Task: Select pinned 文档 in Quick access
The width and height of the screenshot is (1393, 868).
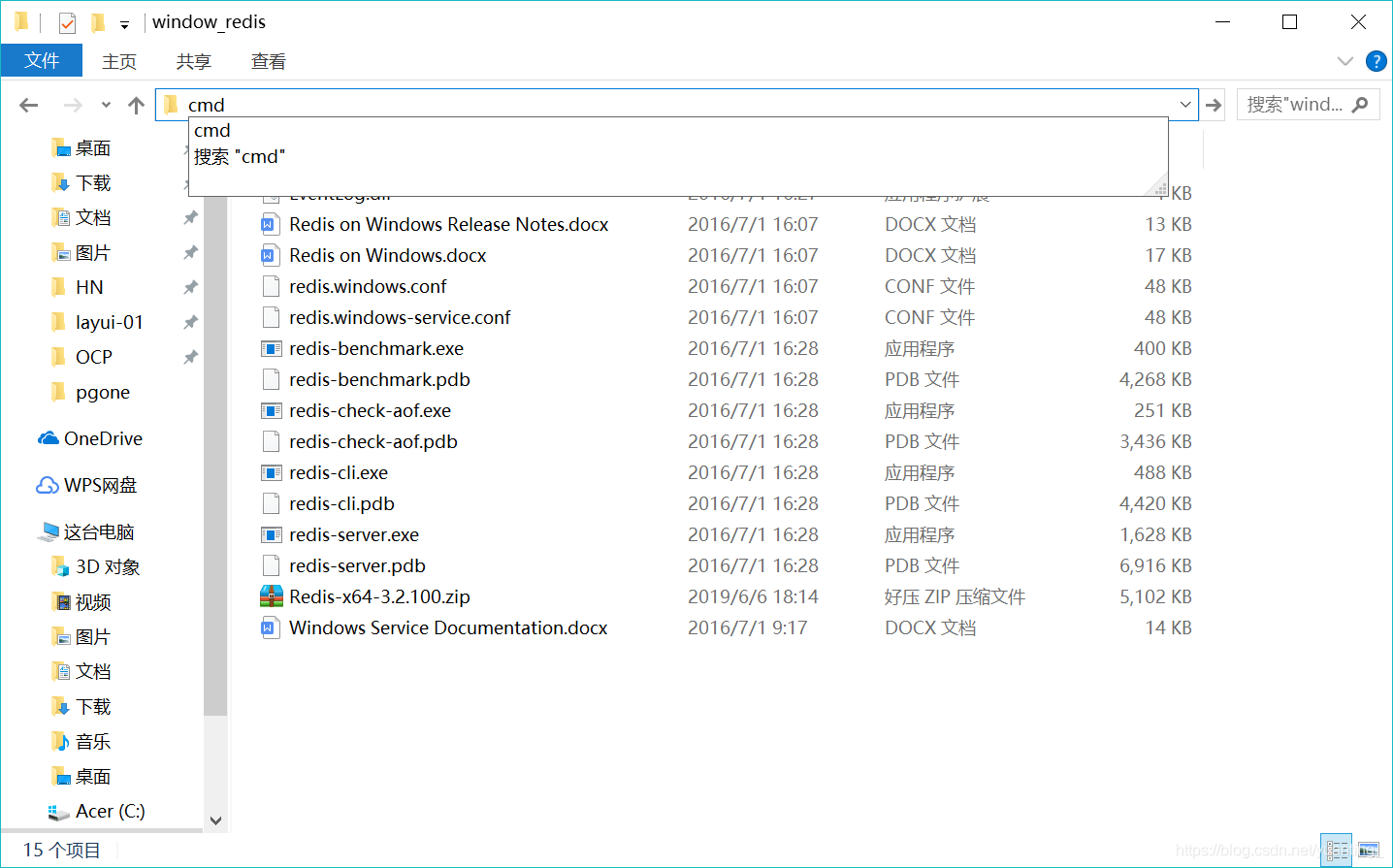Action: tap(93, 218)
